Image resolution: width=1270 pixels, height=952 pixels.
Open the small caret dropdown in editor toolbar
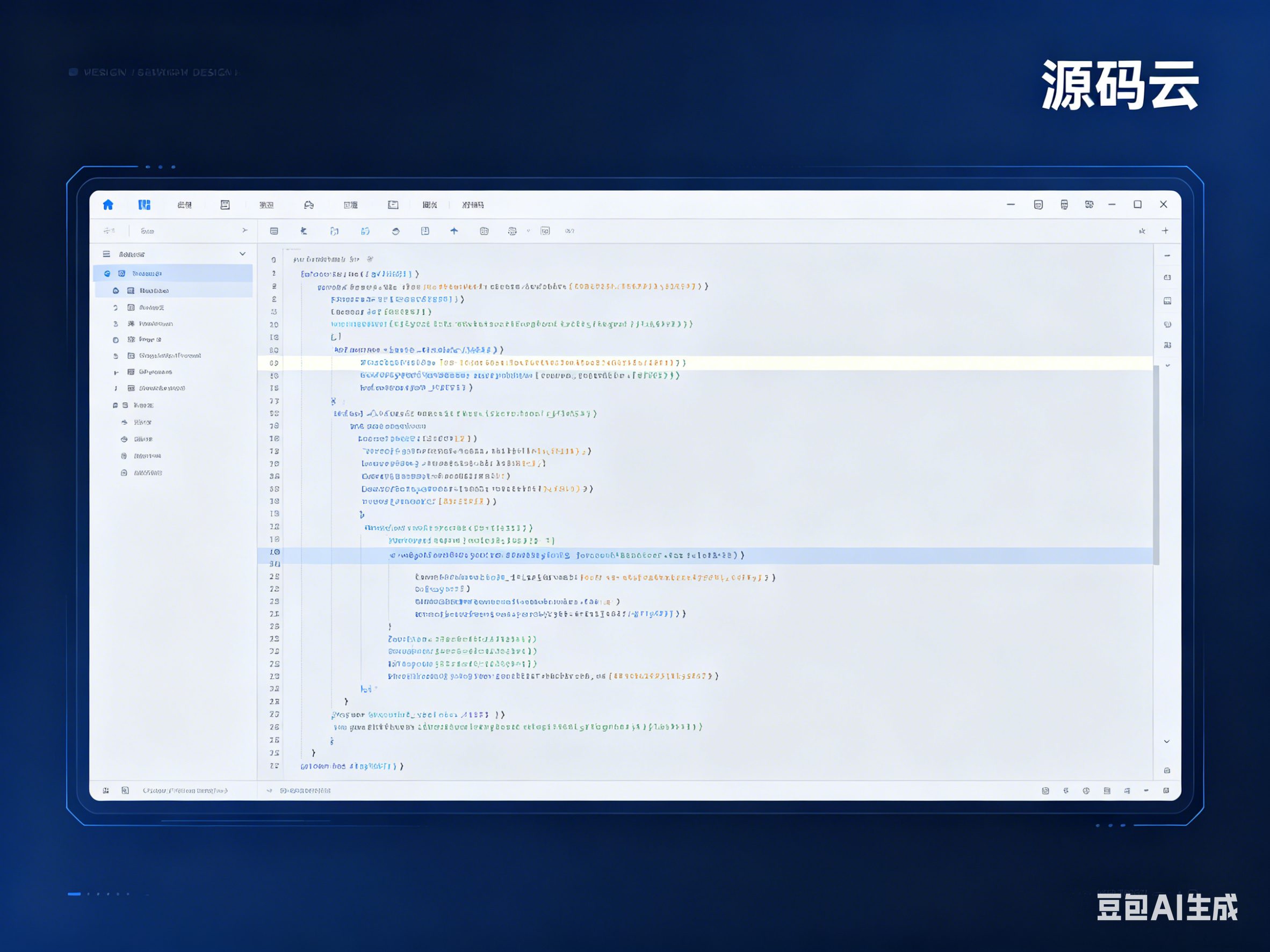tap(528, 231)
